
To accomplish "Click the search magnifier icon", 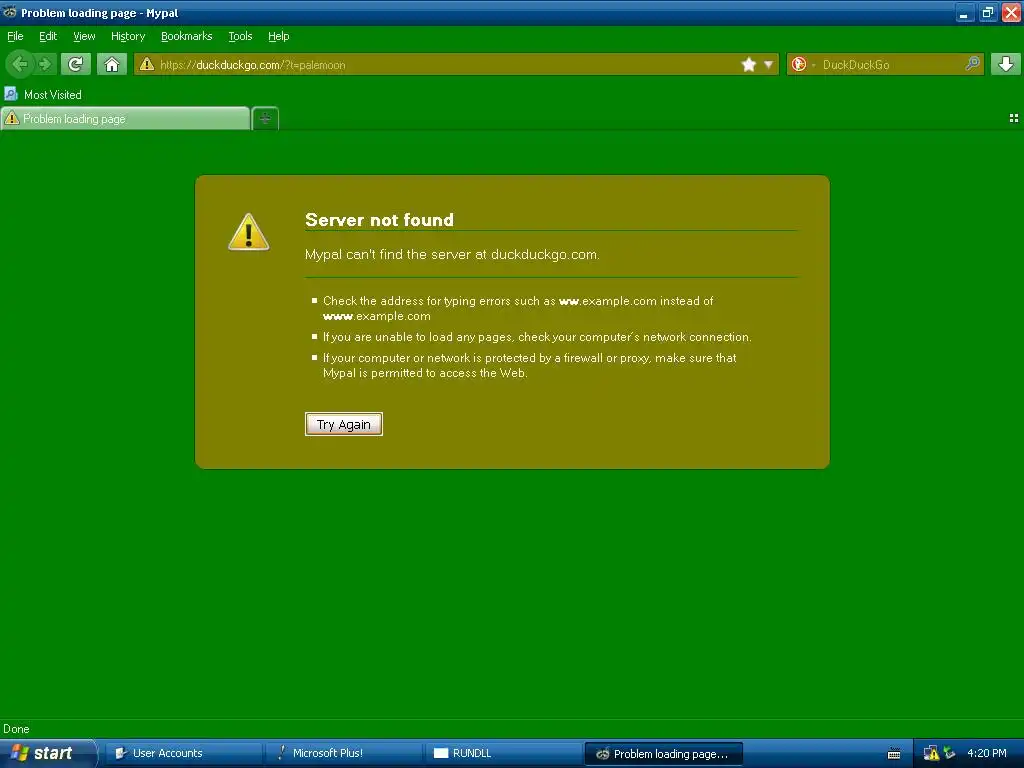I will coord(972,63).
